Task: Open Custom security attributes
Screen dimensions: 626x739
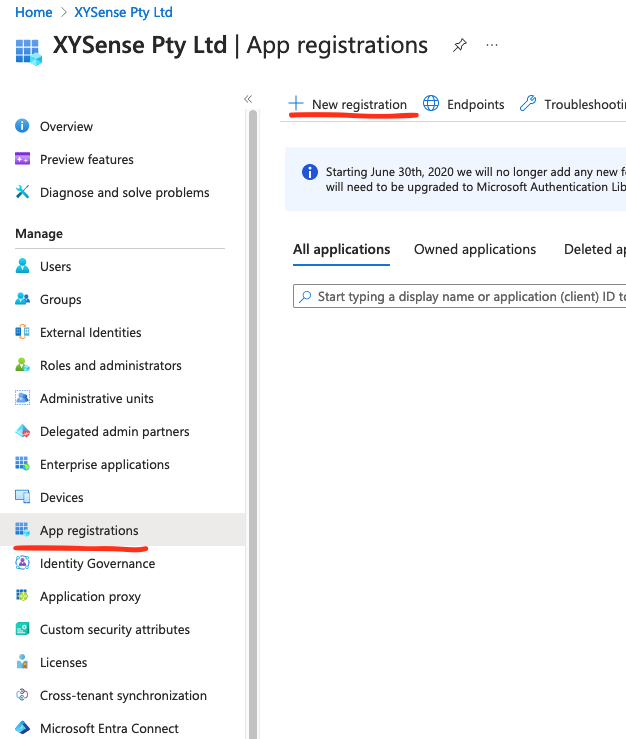Action: (x=115, y=630)
